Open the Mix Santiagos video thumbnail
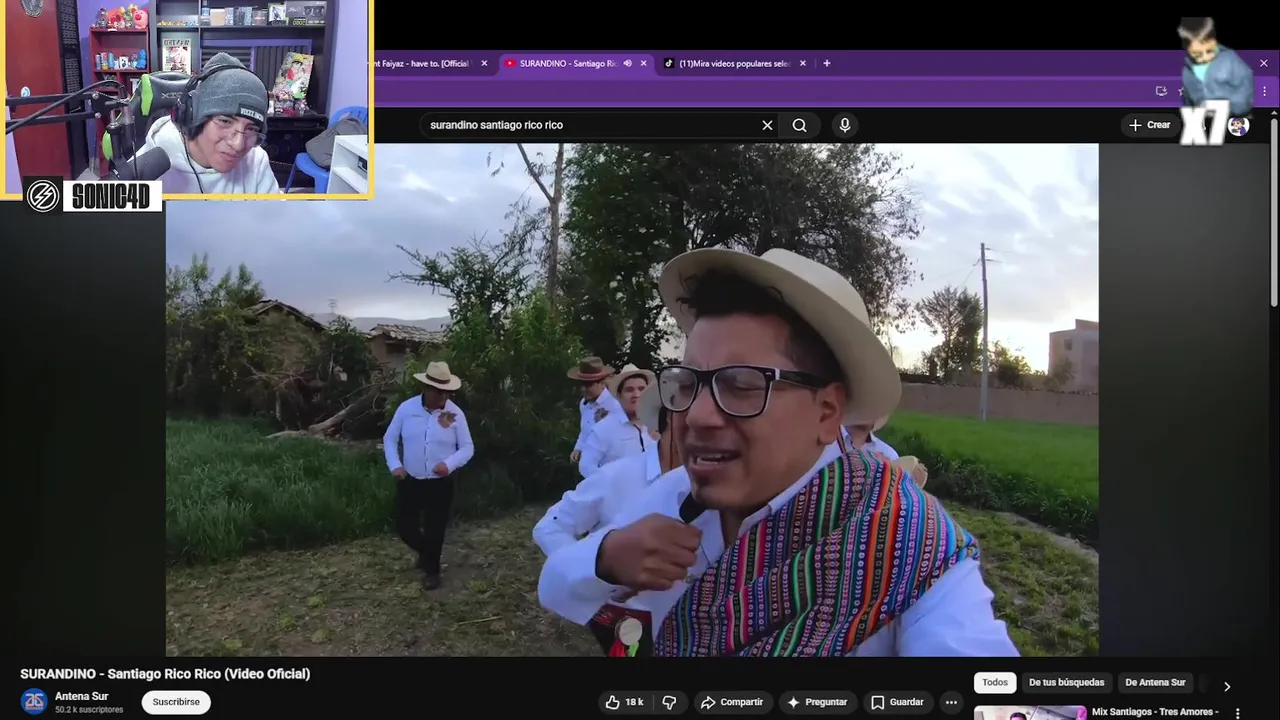Viewport: 1280px width, 720px height. click(1030, 713)
